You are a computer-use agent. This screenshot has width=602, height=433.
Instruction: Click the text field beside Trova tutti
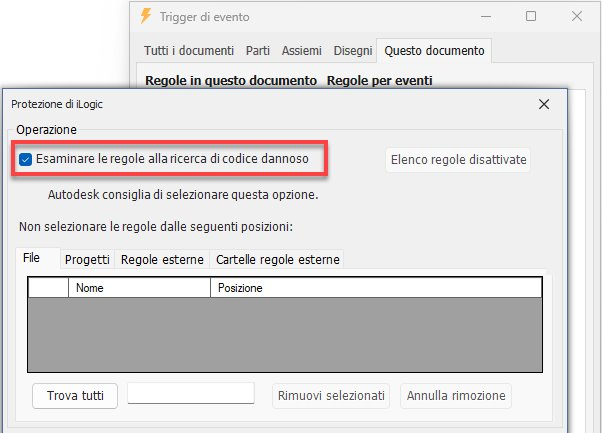[x=191, y=394]
